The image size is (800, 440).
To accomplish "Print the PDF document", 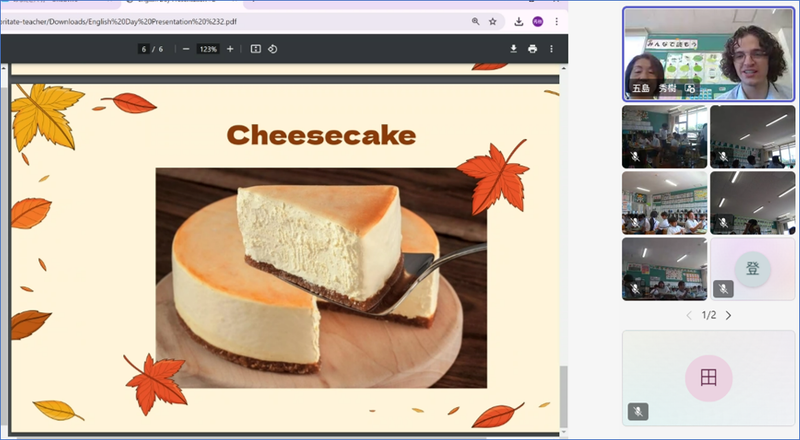I will tap(532, 49).
